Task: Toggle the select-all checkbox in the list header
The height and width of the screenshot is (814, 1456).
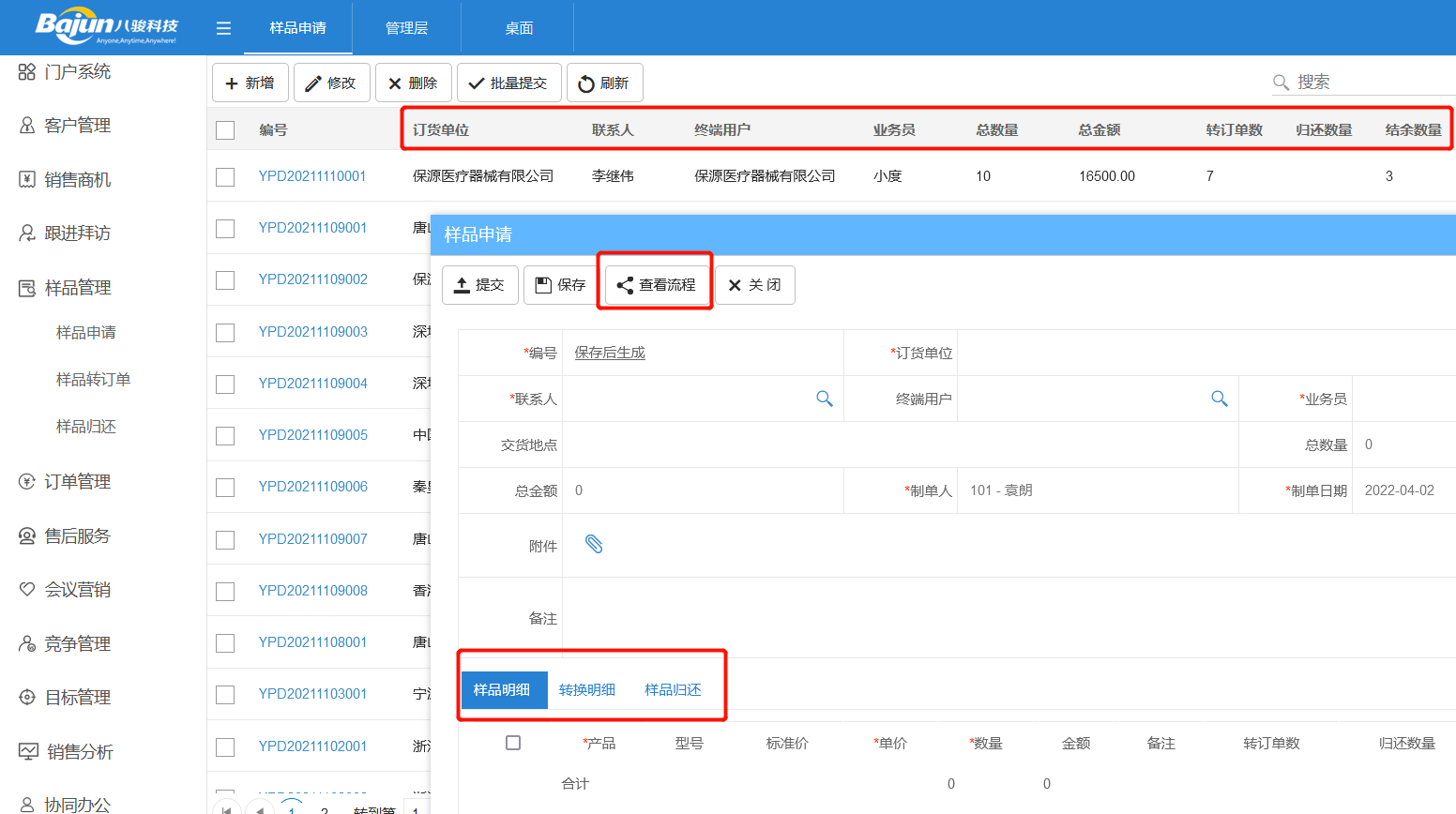Action: (225, 130)
